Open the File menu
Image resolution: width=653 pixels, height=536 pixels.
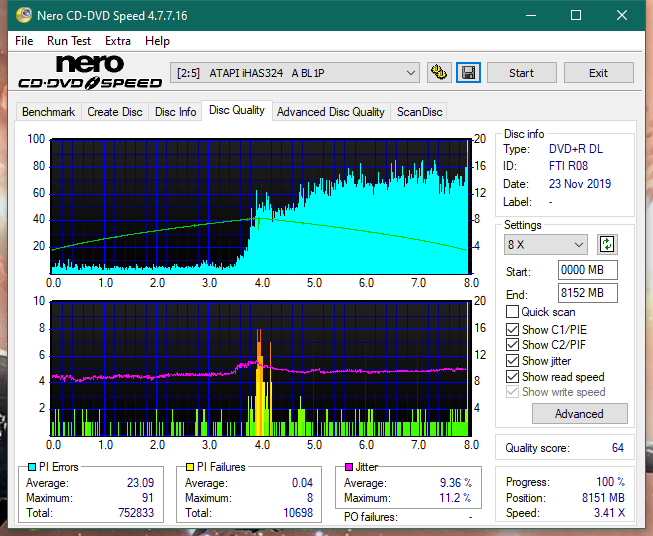click(24, 41)
